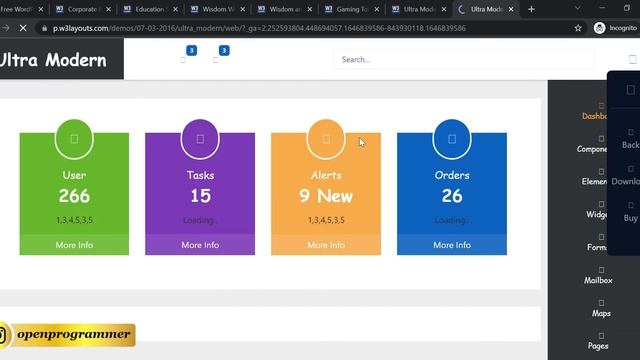Open Maps in the sidebar
640x360 pixels.
point(601,313)
